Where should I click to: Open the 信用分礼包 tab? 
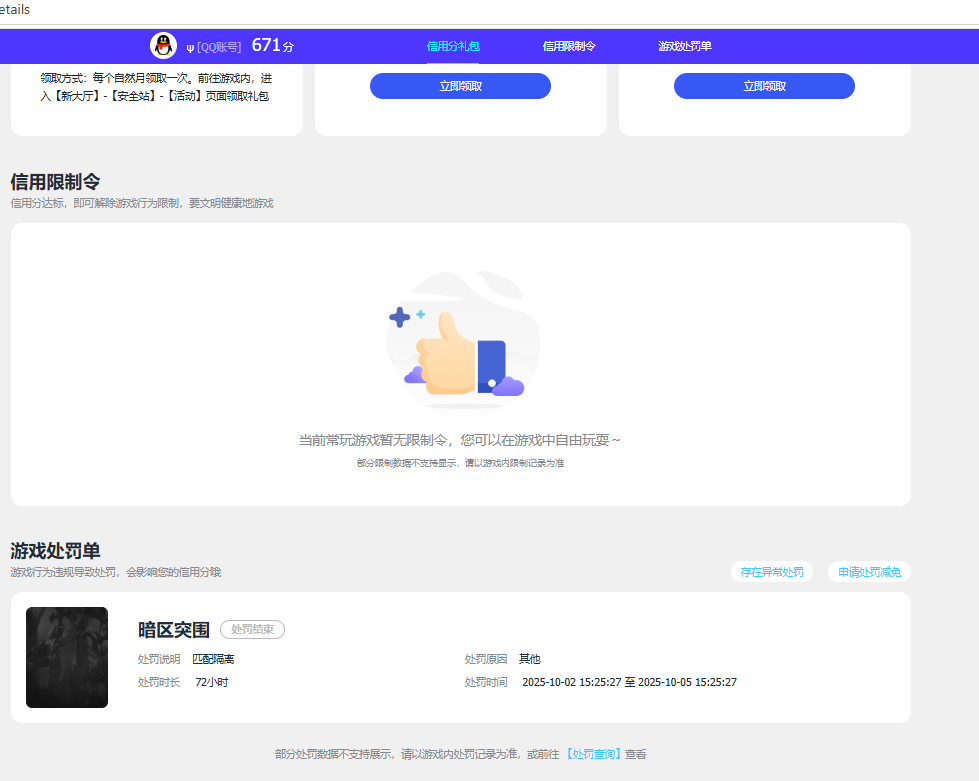(x=453, y=46)
